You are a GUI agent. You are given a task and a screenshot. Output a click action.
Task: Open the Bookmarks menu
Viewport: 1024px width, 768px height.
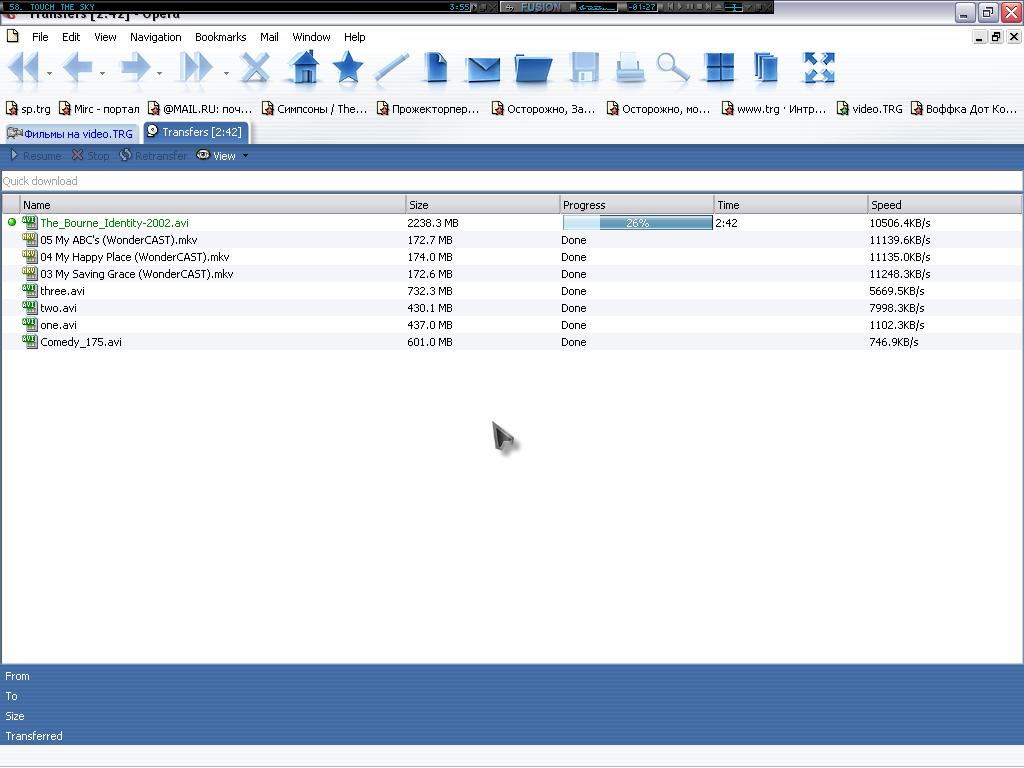[x=220, y=37]
